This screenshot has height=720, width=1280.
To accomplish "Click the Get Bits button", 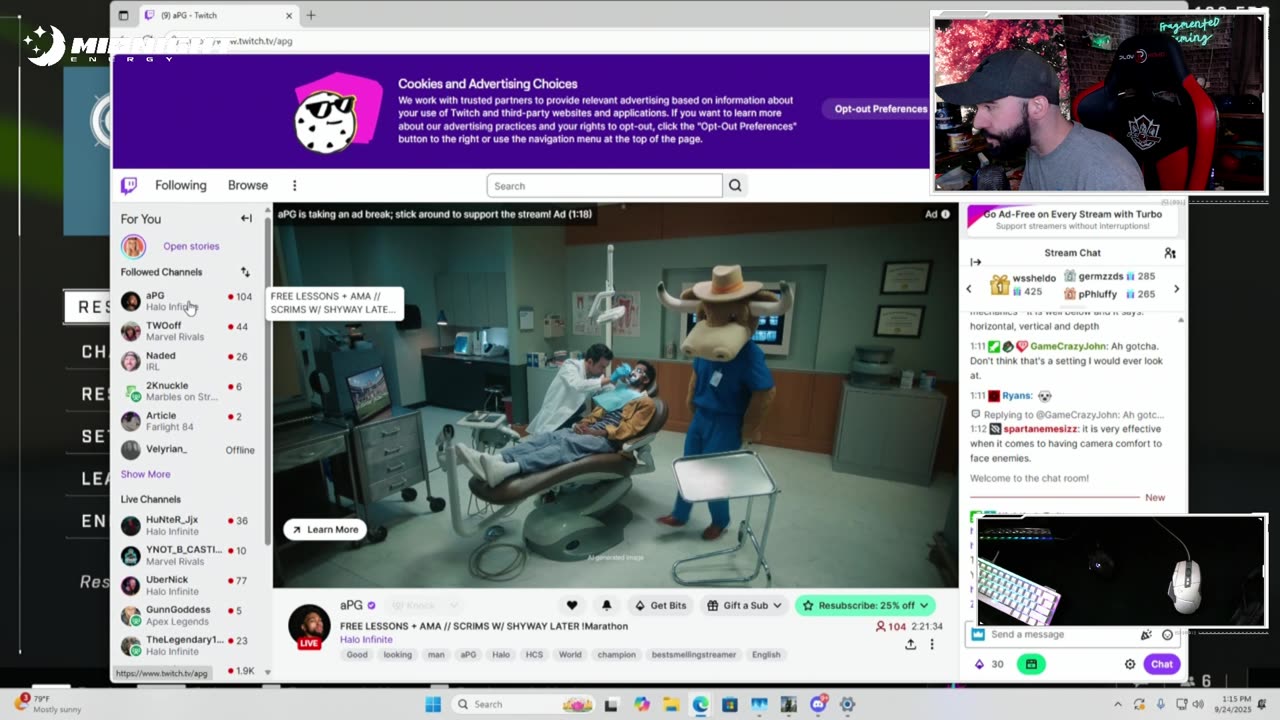I will (660, 605).
